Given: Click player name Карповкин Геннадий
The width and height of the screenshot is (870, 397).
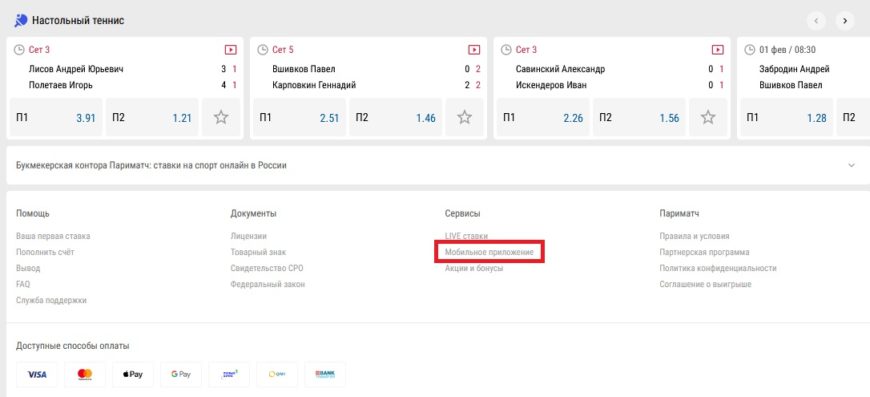Looking at the screenshot, I should [x=314, y=85].
